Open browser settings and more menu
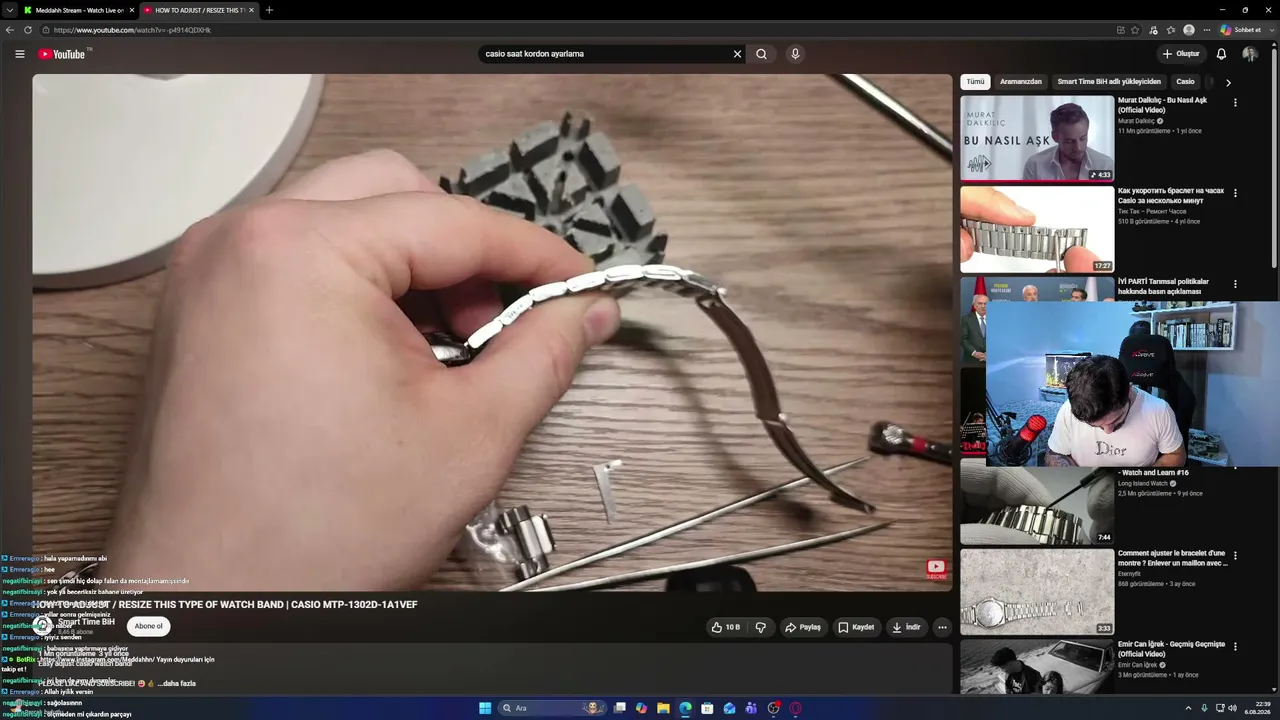Viewport: 1280px width, 720px height. click(x=1206, y=30)
